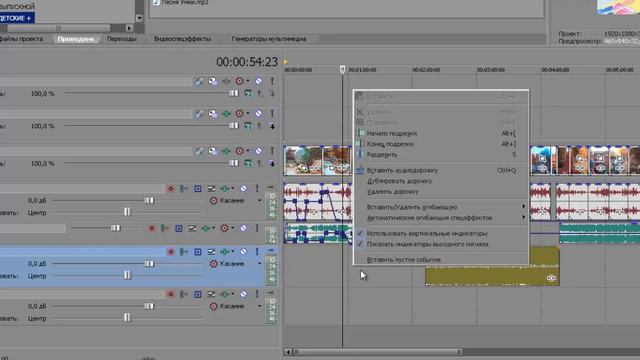640x360 pixels.
Task: Make the third video track a compositing child
Action: point(272,164)
